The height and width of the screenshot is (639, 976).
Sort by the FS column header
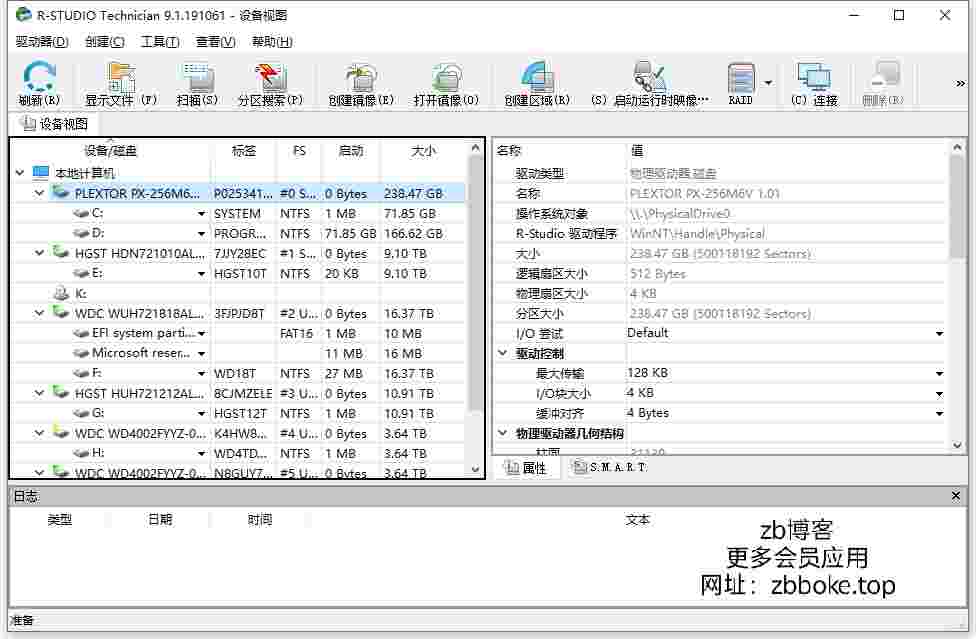(x=299, y=151)
